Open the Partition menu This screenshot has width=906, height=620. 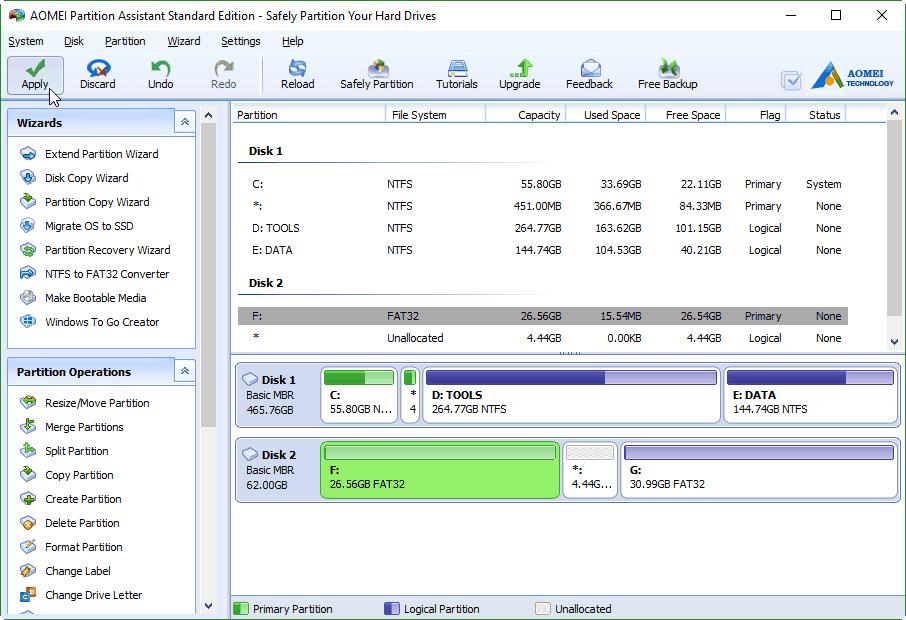[x=125, y=41]
